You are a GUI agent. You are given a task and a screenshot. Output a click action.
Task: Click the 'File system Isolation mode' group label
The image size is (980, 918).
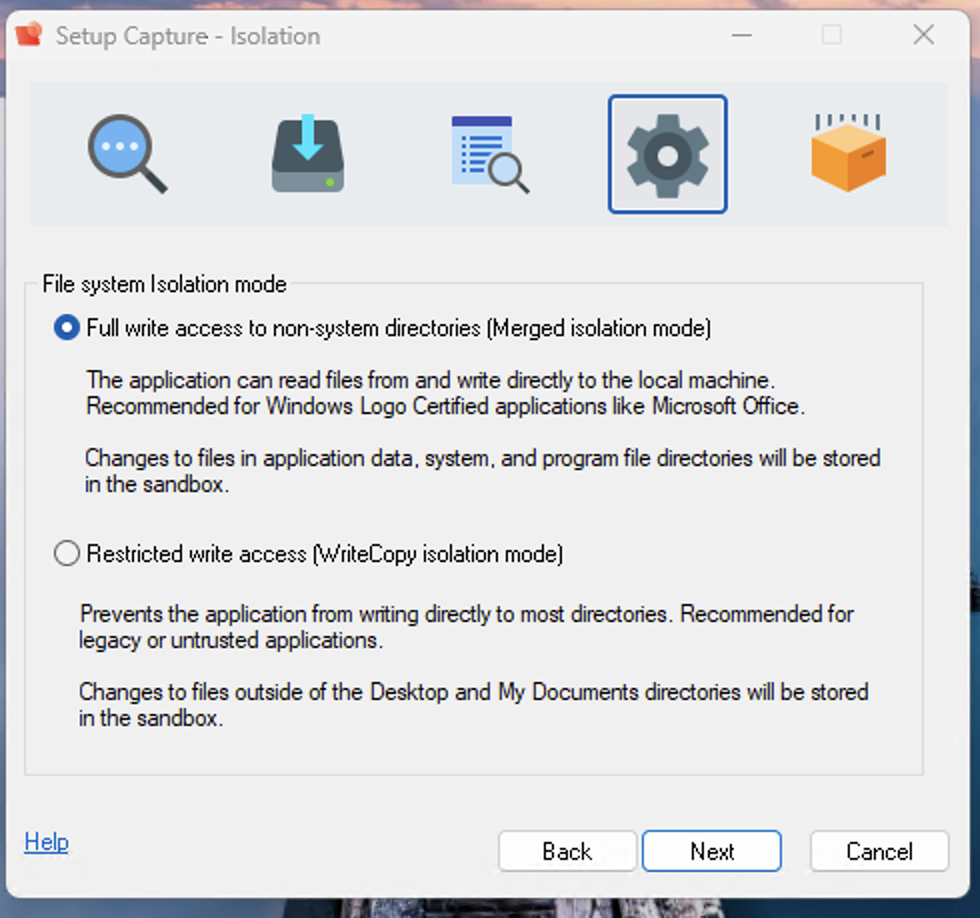(164, 284)
